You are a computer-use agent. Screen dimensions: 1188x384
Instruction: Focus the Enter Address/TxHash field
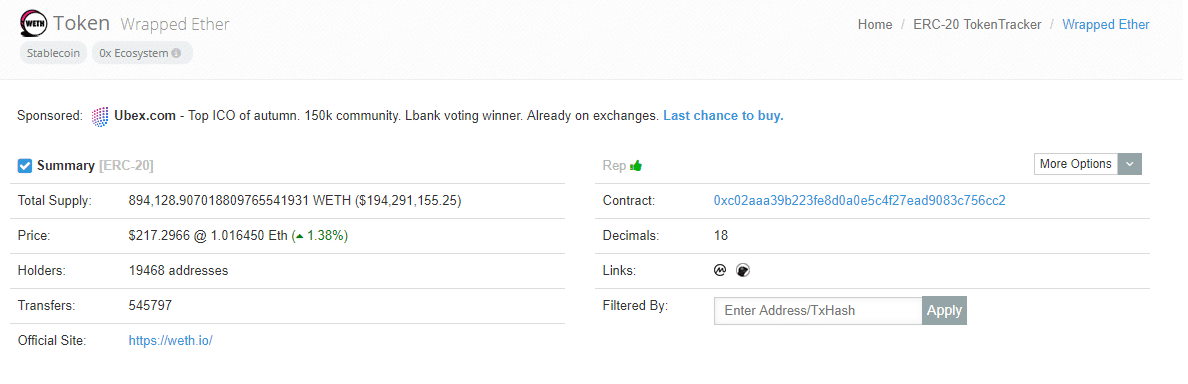(x=818, y=311)
